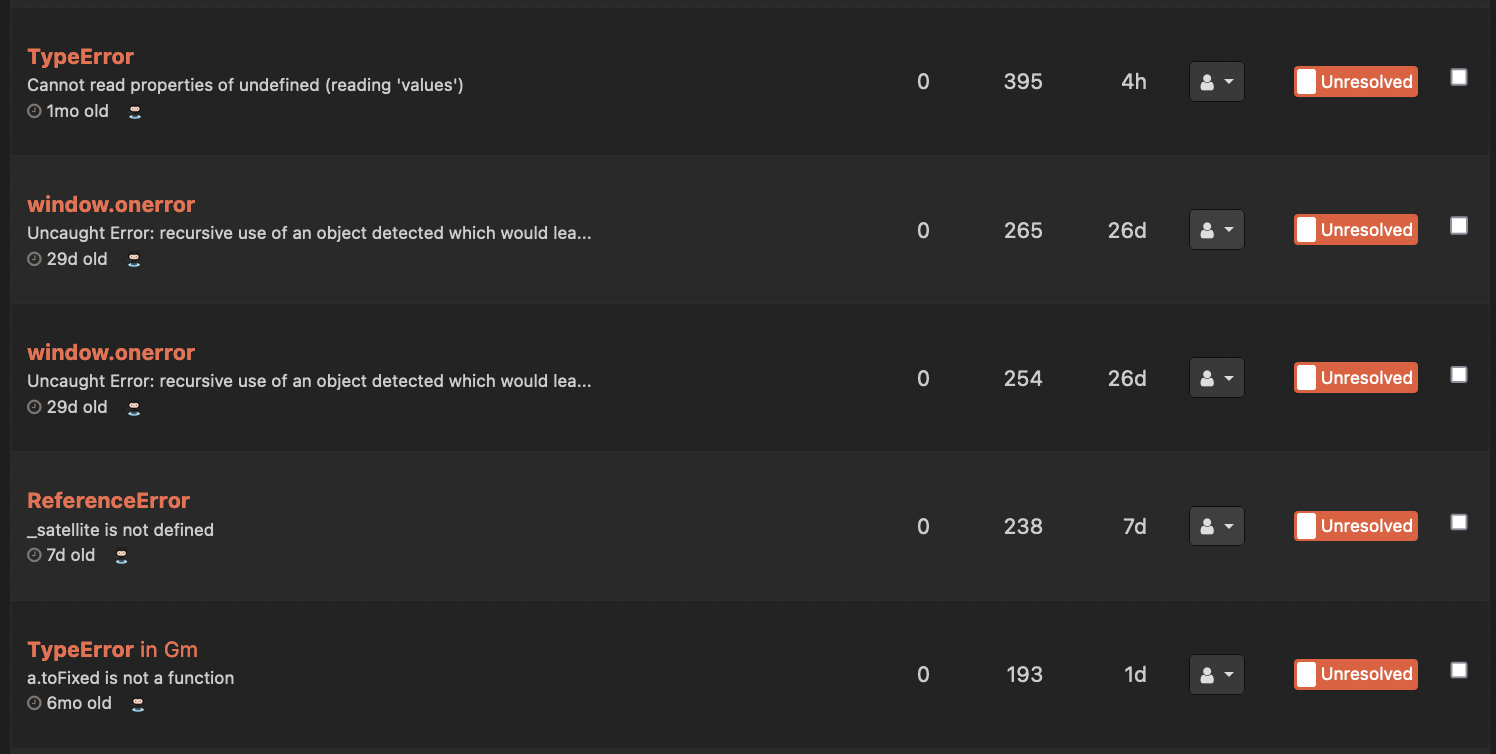Open the '_satellite is not defined' ReferenceError issue
The height and width of the screenshot is (754, 1496).
pyautogui.click(x=108, y=500)
